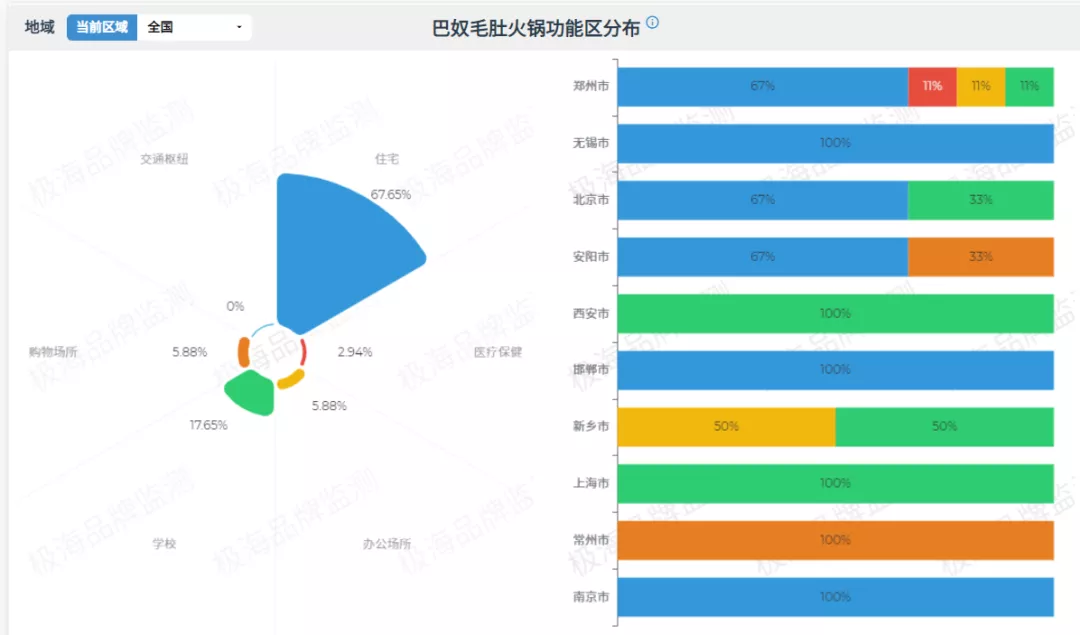Open the 全国 region dropdown
1080x635 pixels.
(x=194, y=27)
